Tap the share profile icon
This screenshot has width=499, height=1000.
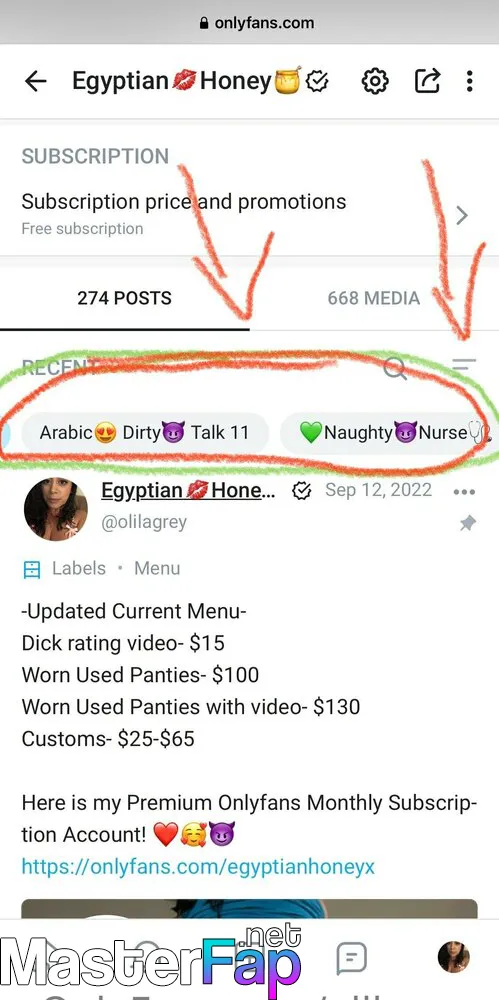[428, 80]
